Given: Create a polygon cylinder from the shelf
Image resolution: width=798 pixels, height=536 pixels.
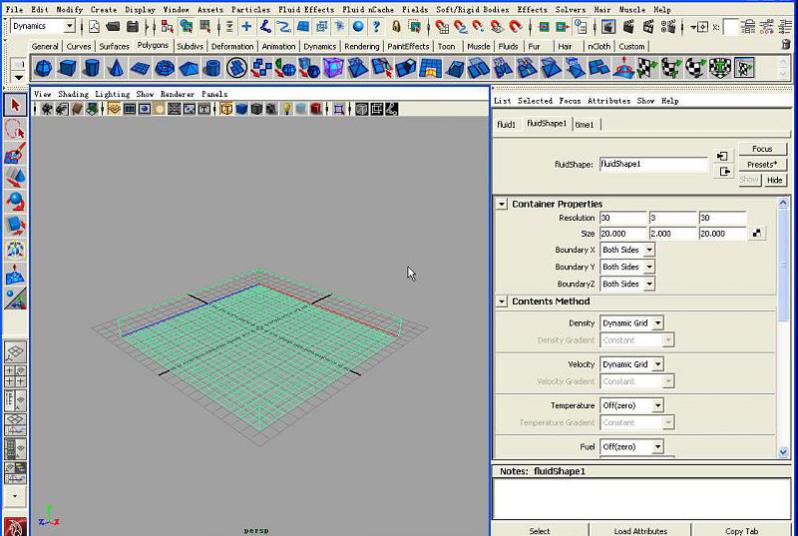Looking at the screenshot, I should (92, 68).
